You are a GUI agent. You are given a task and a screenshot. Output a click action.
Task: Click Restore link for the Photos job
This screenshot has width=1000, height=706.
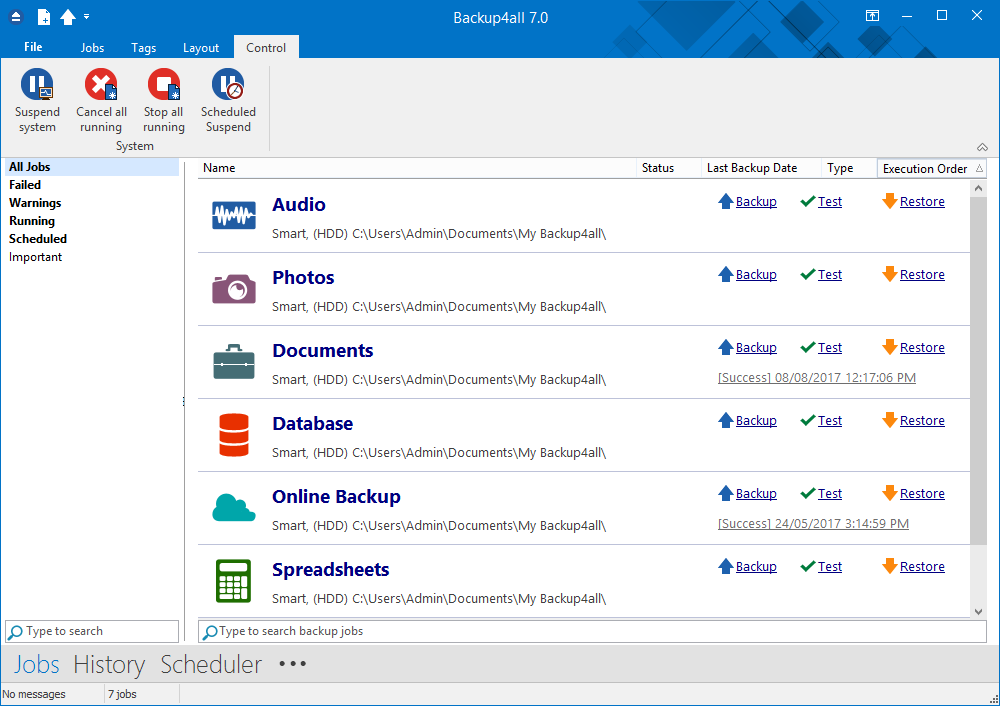(x=921, y=275)
